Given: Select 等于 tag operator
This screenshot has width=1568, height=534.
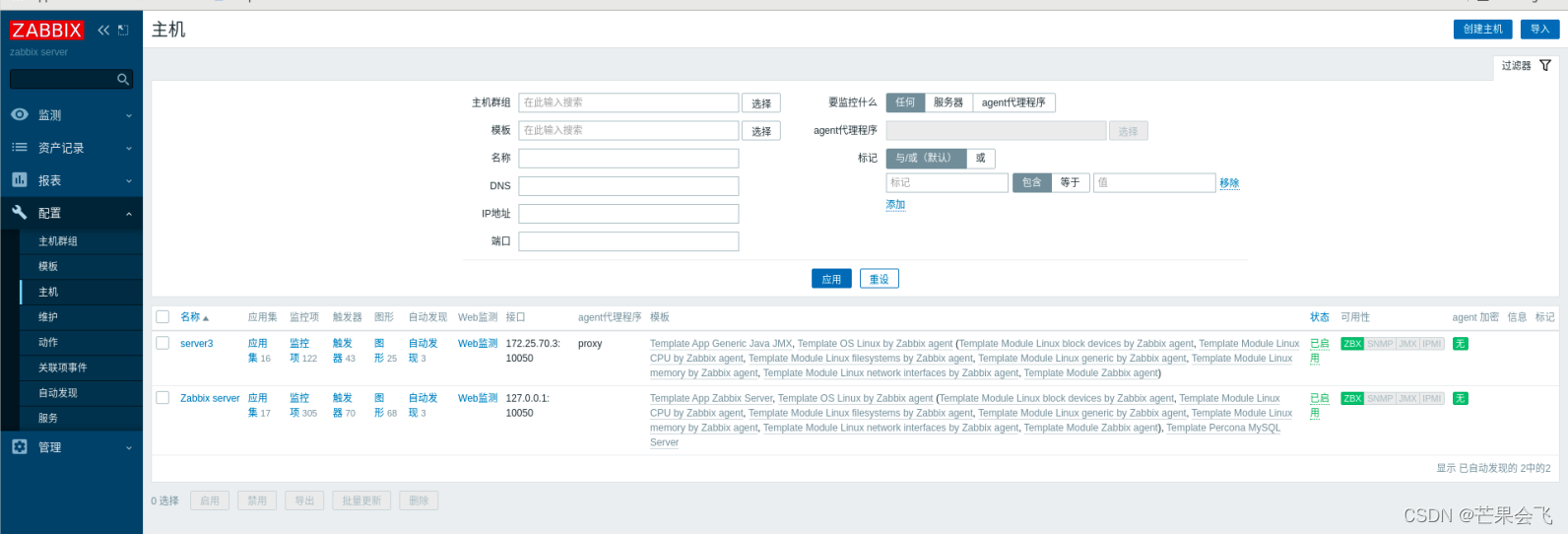Looking at the screenshot, I should tap(1070, 182).
